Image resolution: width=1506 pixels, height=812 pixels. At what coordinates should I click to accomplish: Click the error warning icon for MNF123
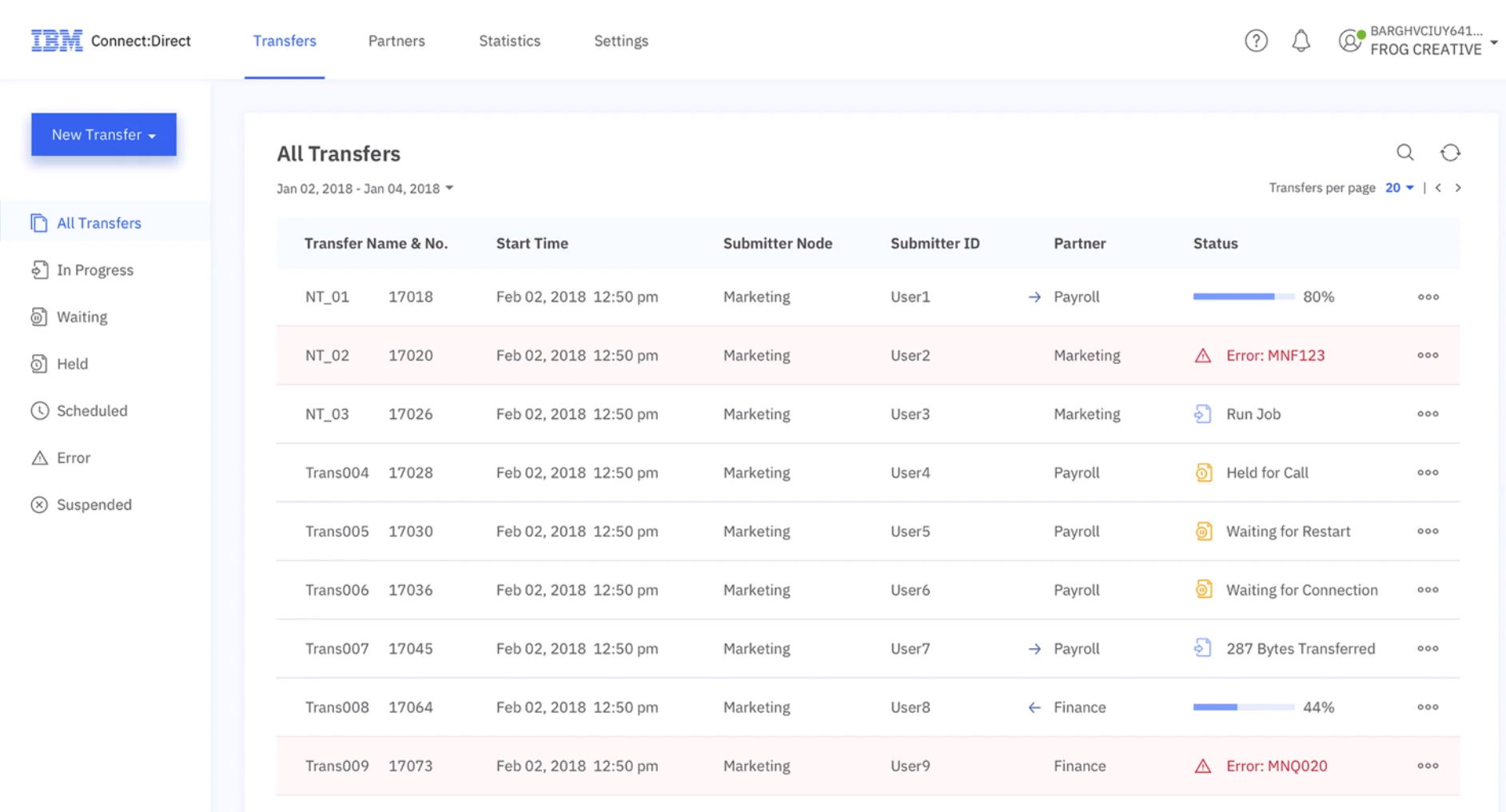tap(1202, 356)
